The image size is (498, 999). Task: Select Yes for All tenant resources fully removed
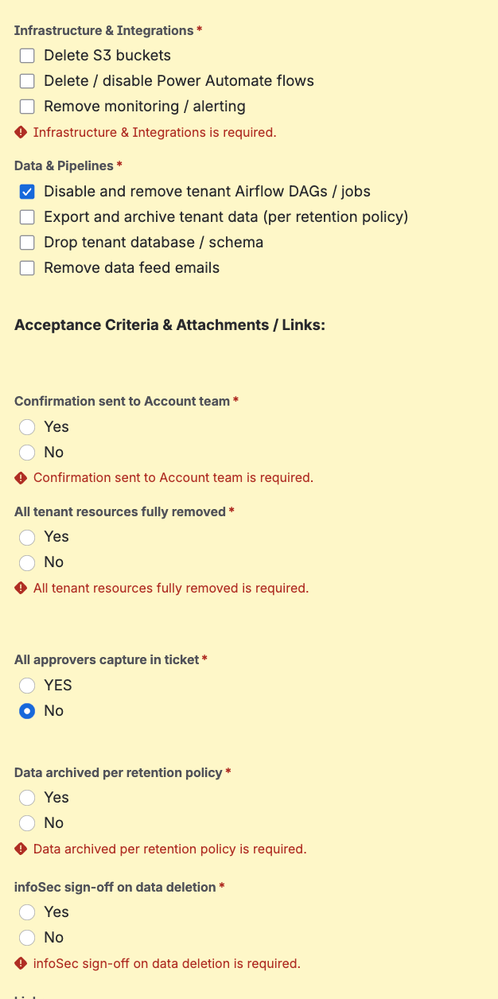27,537
